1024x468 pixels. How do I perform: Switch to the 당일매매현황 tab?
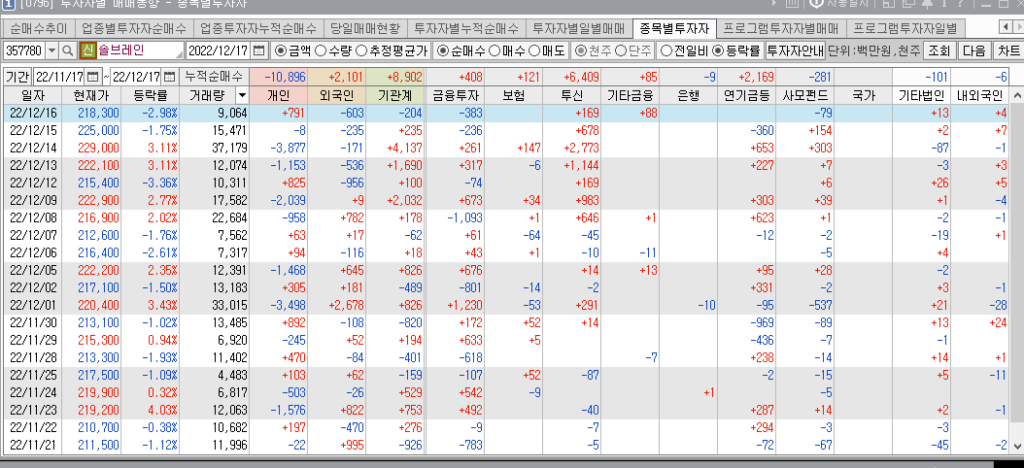pyautogui.click(x=366, y=27)
